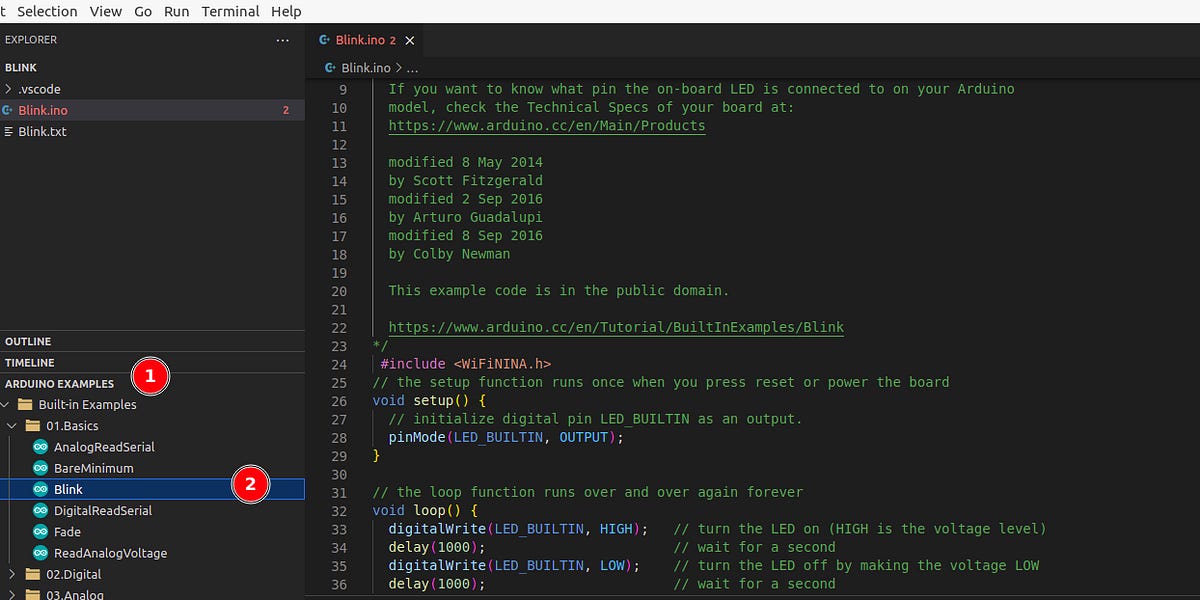Switch to the Blink.ino editor tab
This screenshot has width=1200, height=600.
point(360,42)
